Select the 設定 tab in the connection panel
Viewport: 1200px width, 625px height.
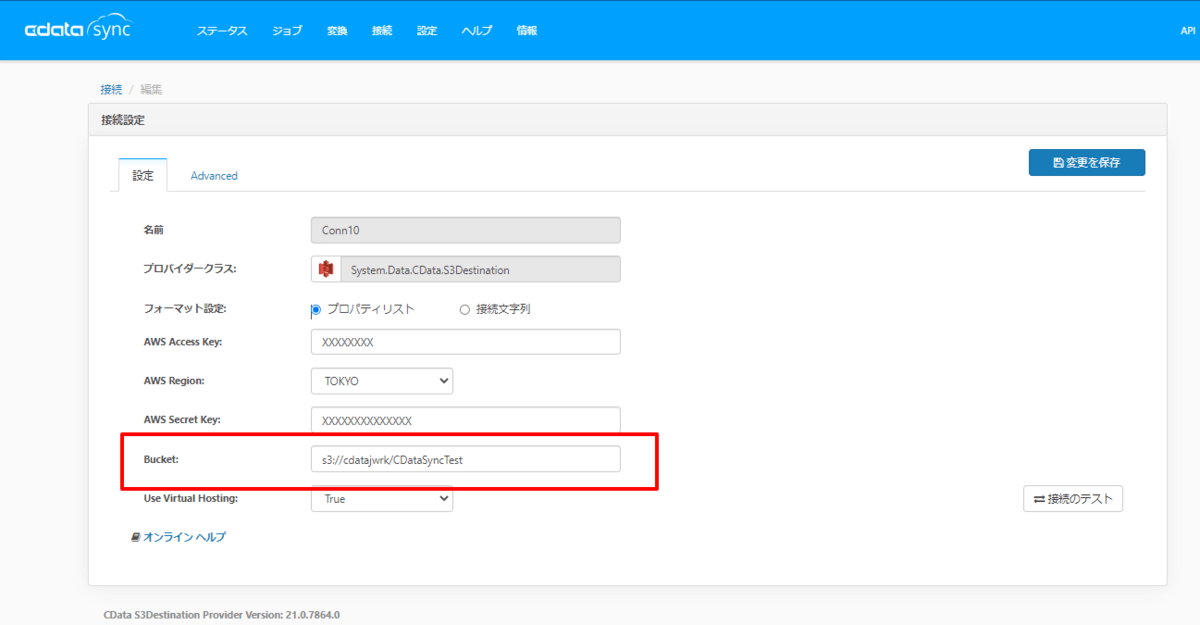(143, 175)
